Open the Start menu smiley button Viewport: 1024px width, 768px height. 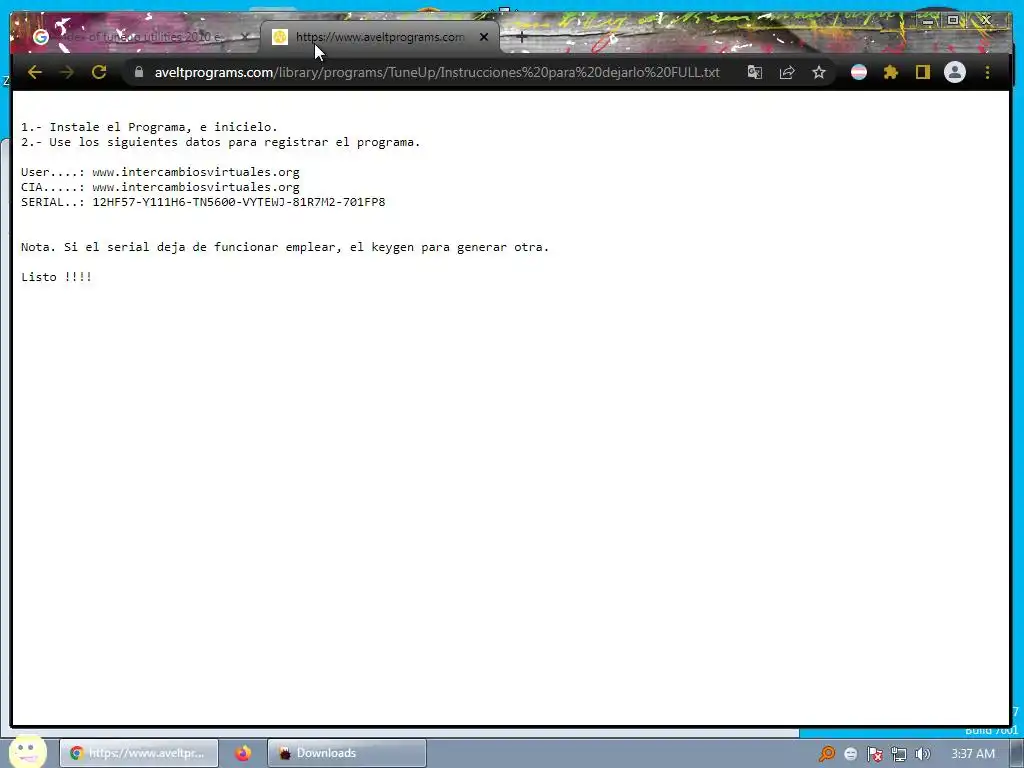[27, 752]
